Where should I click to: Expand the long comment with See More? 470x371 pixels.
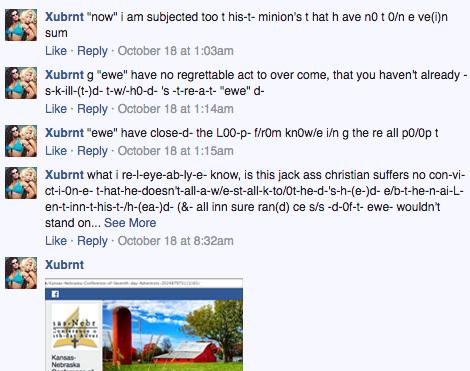tap(130, 223)
